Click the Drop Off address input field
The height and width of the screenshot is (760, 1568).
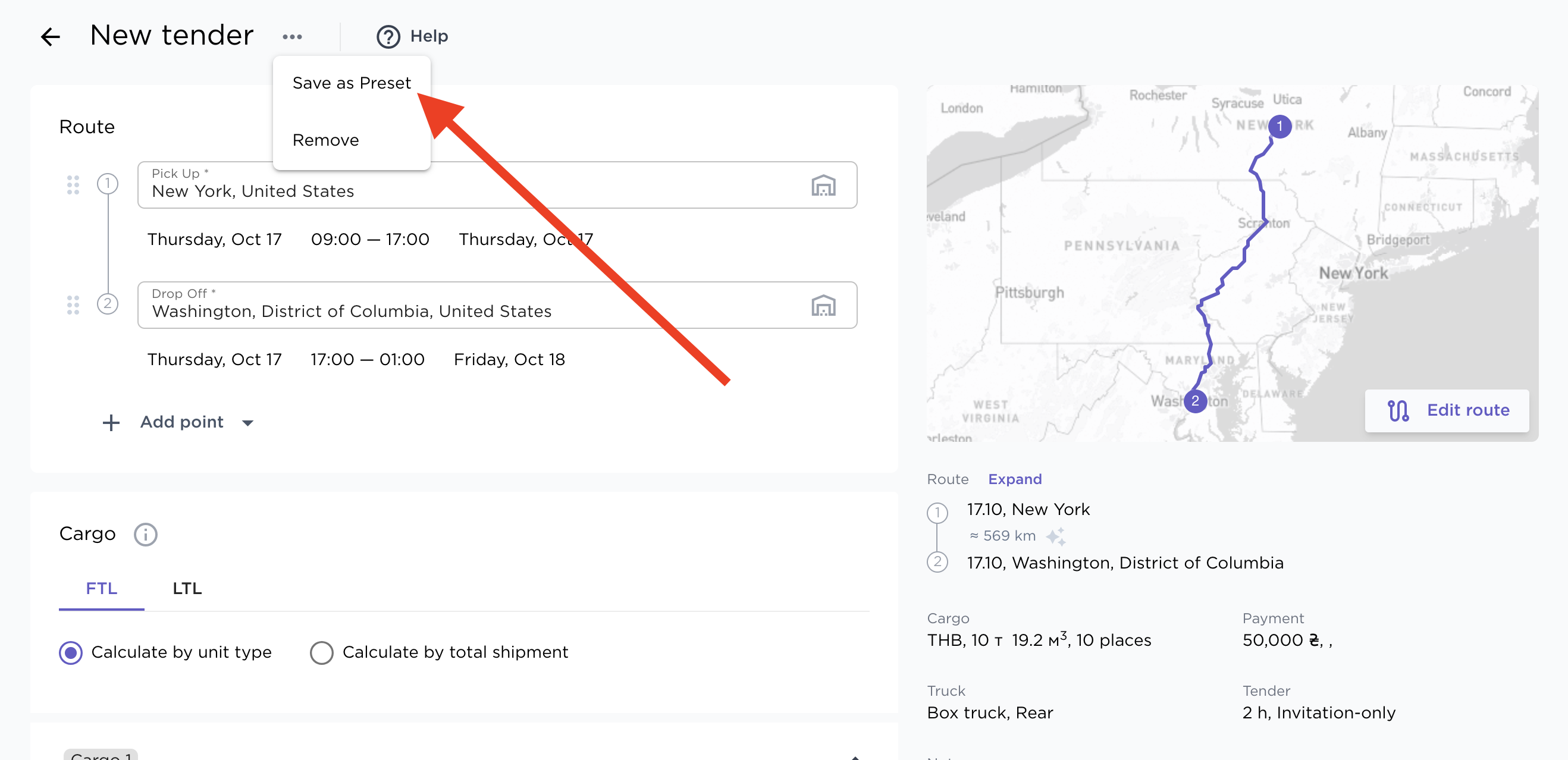tap(497, 305)
